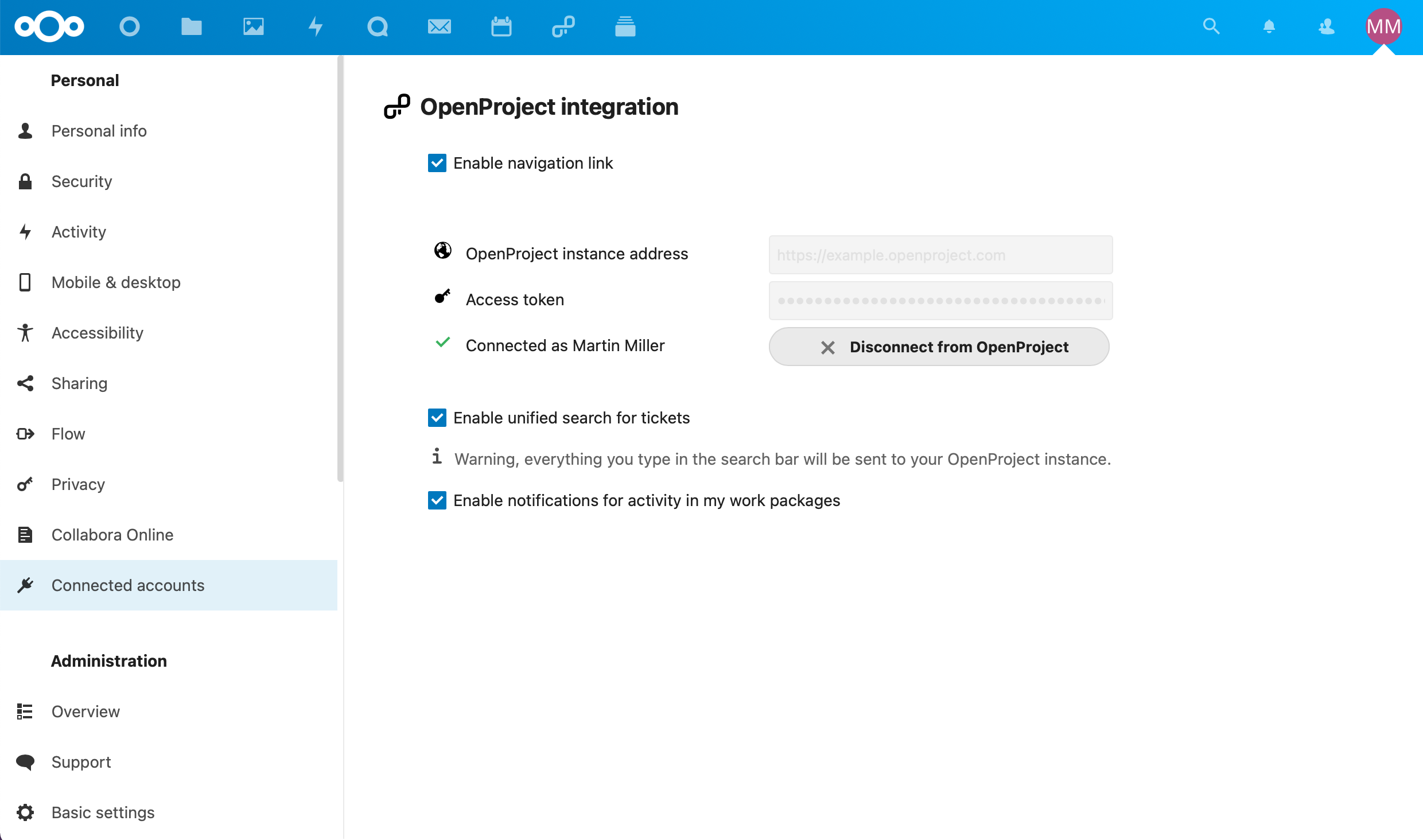Select the Collabora Online menu entry
Image resolution: width=1423 pixels, height=840 pixels.
coord(113,534)
